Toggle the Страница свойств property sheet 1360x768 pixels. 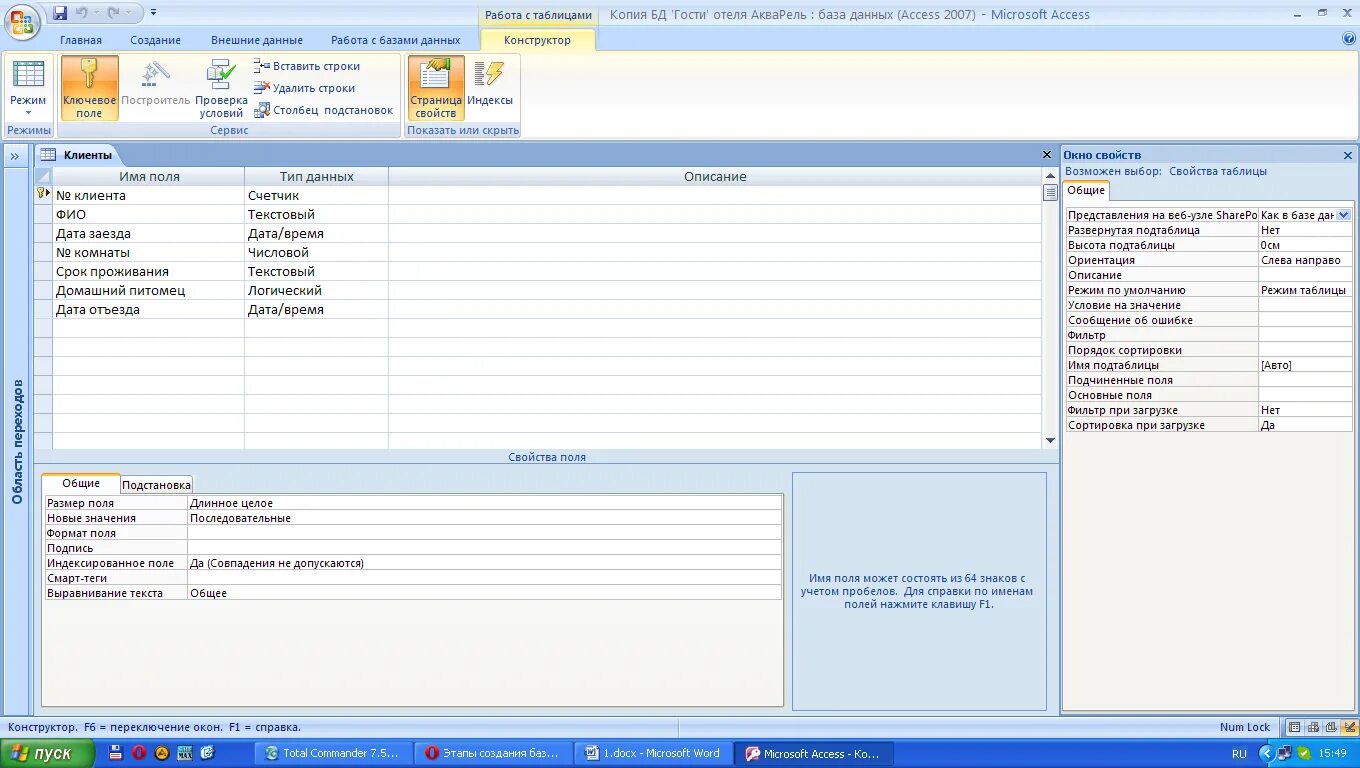pos(436,88)
